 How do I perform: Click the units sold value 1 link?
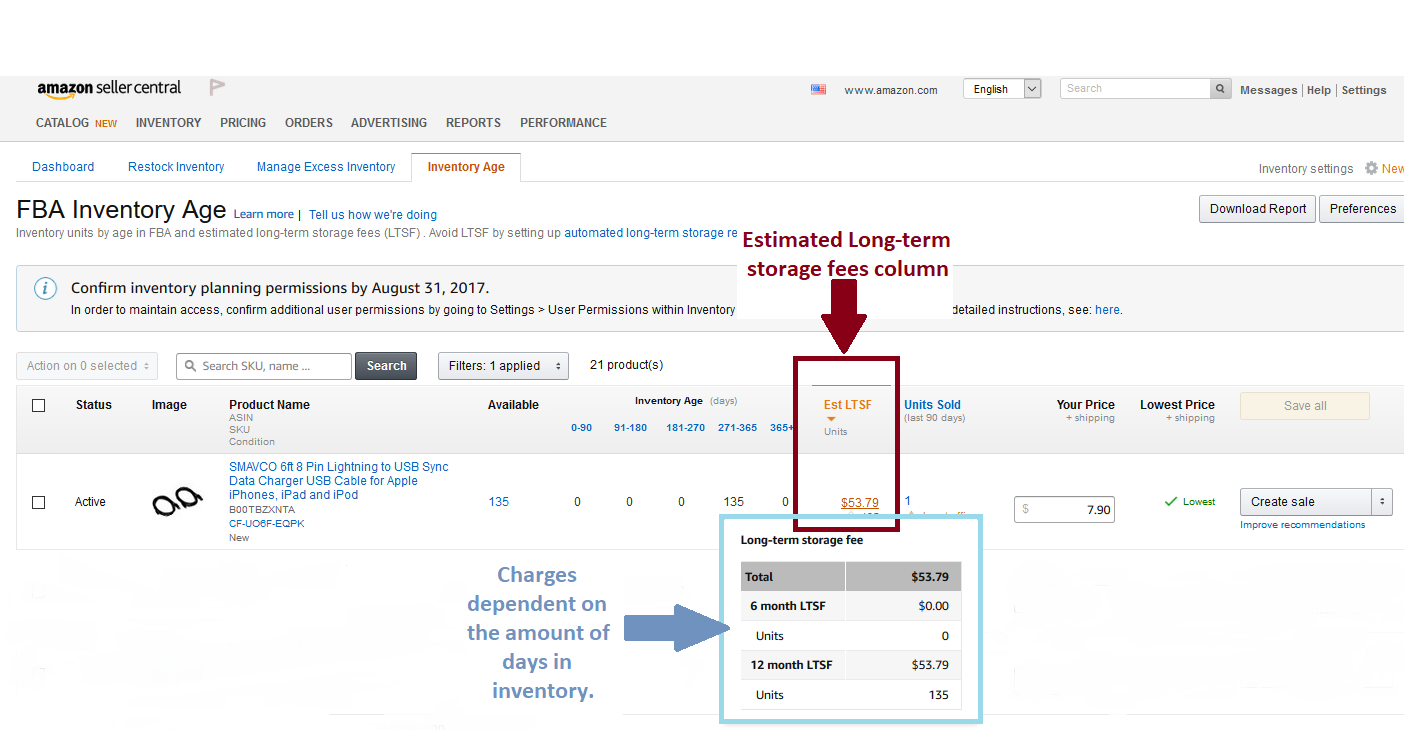click(908, 501)
